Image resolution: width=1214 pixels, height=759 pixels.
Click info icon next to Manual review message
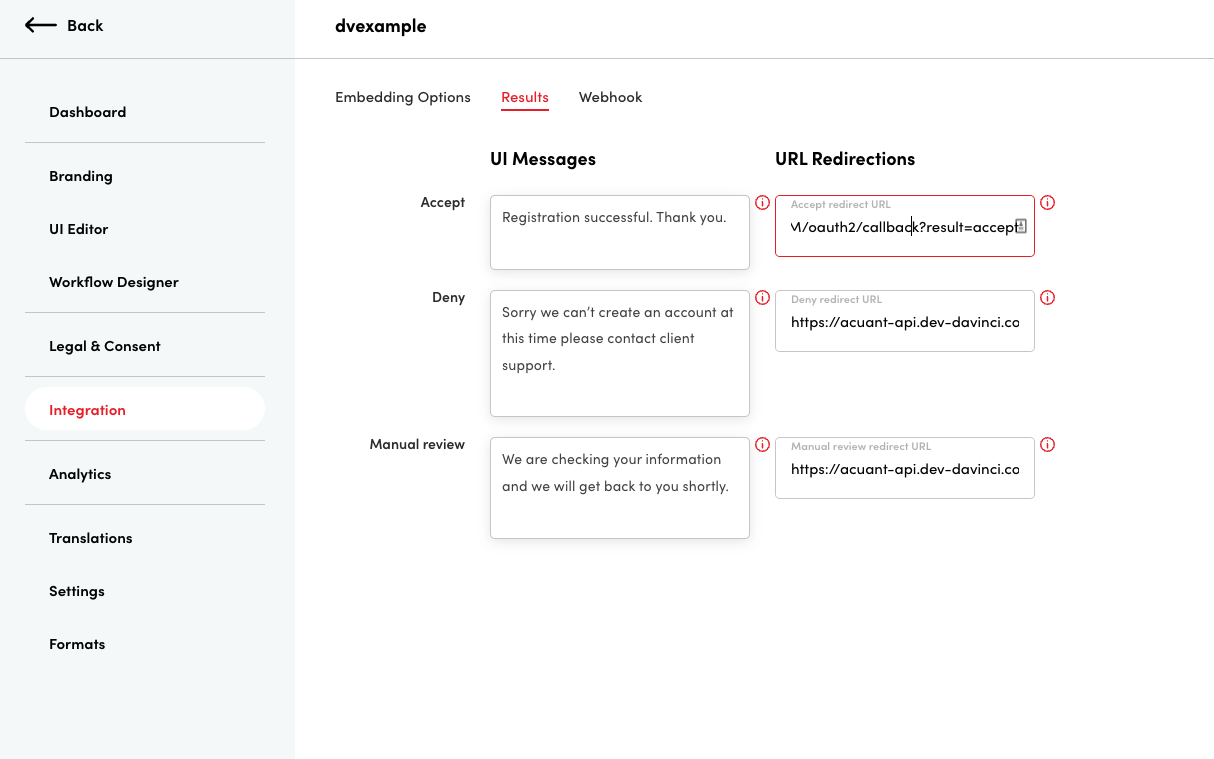coord(762,445)
